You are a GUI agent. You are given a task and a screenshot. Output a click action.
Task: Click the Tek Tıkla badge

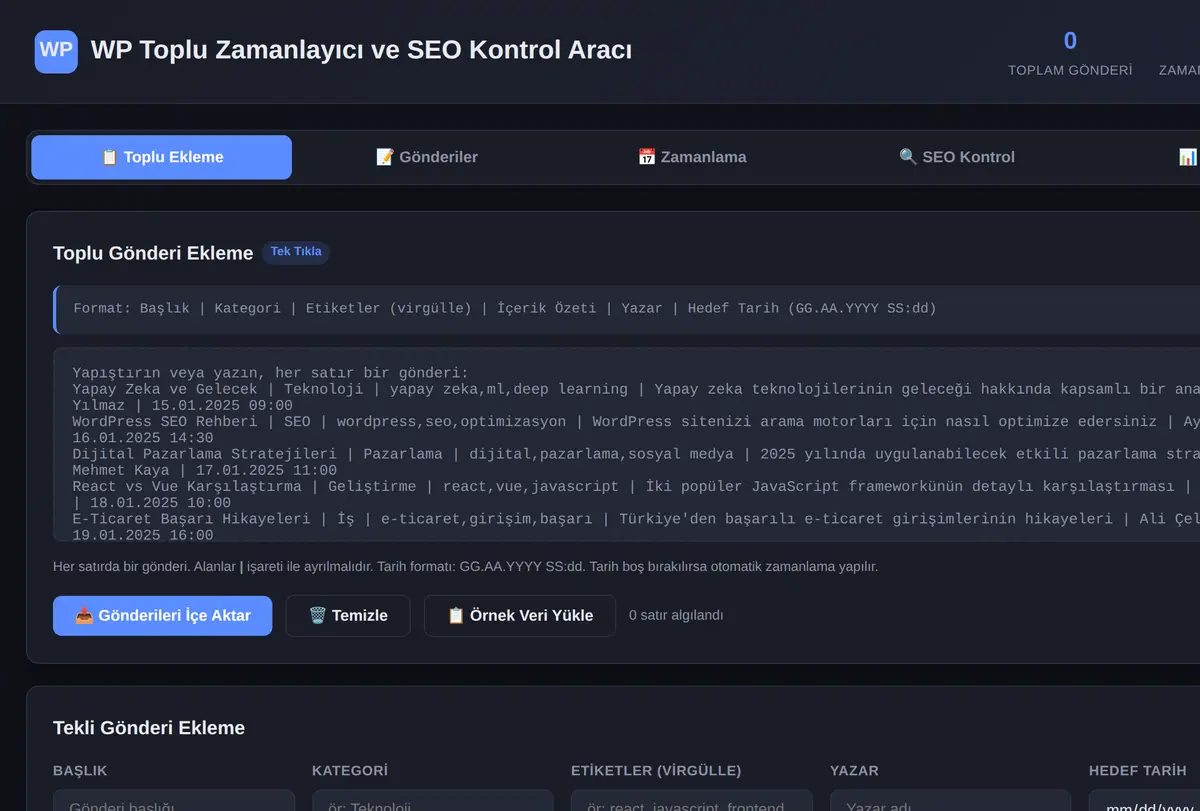tap(296, 252)
